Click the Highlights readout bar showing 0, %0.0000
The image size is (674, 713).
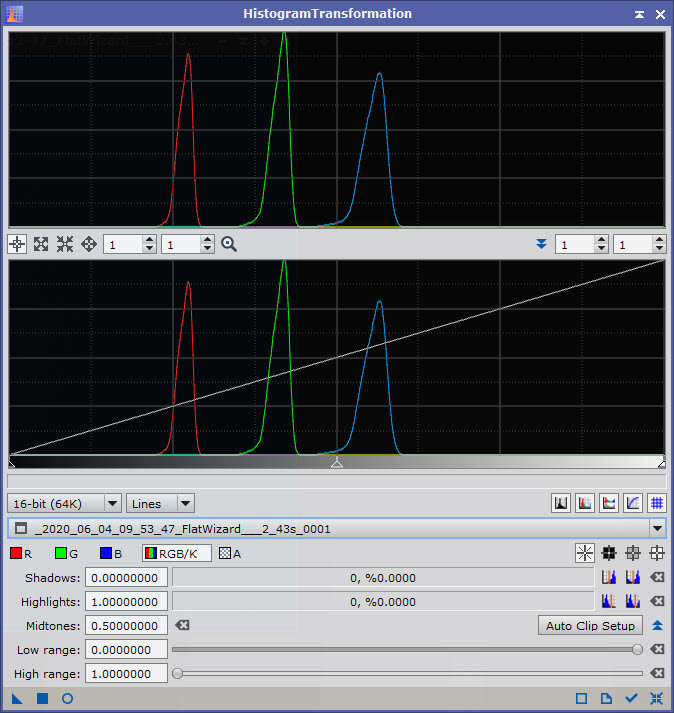(383, 602)
